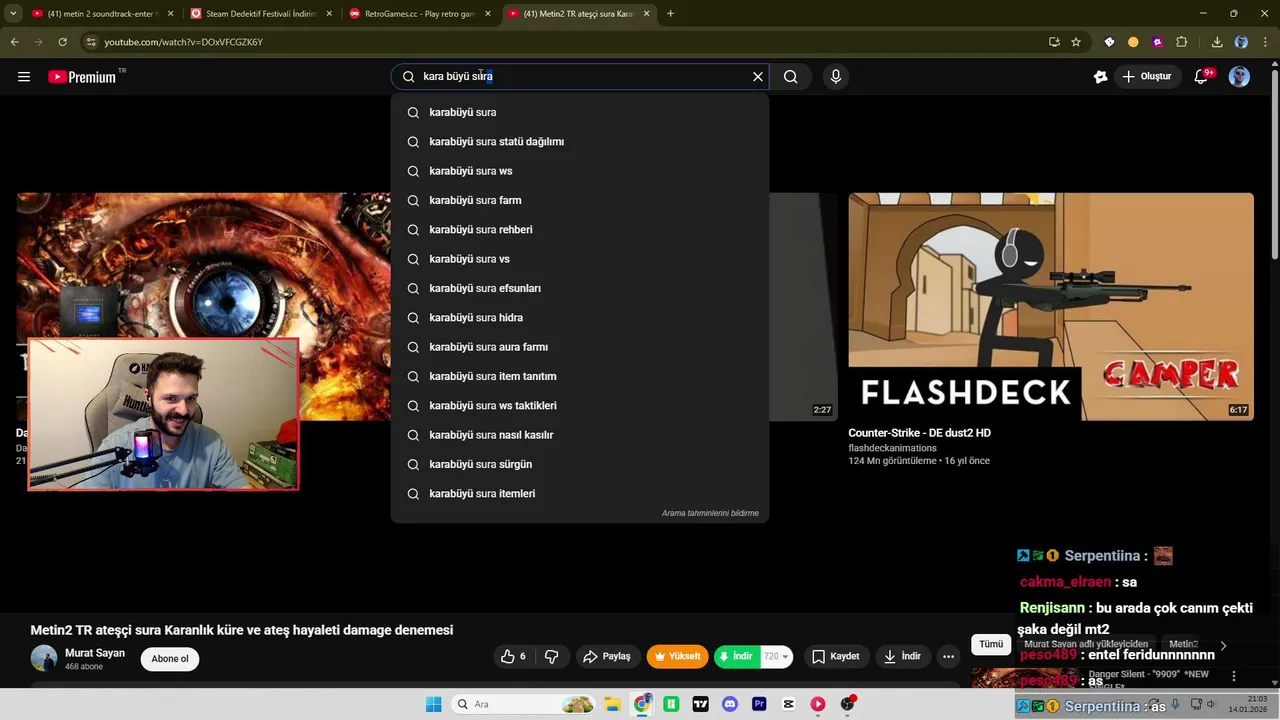
Task: Open Premiere Pro from the taskbar
Action: (x=759, y=704)
